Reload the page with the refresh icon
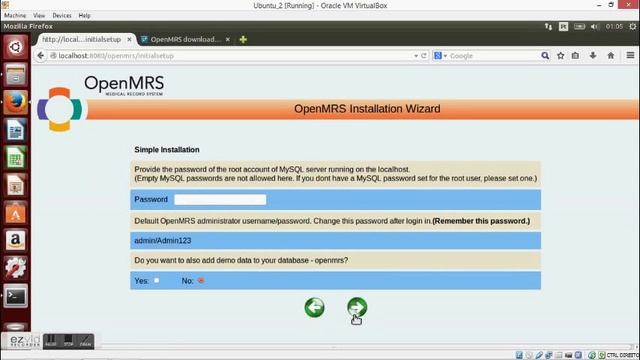 424,56
